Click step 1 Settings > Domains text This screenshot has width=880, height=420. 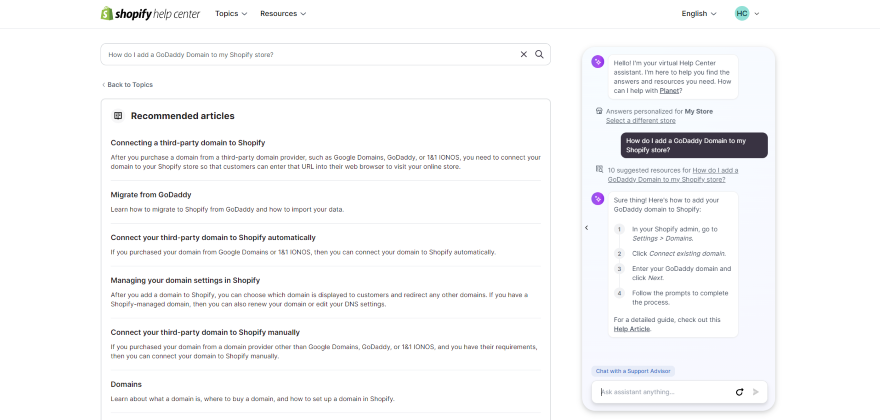coord(675,234)
